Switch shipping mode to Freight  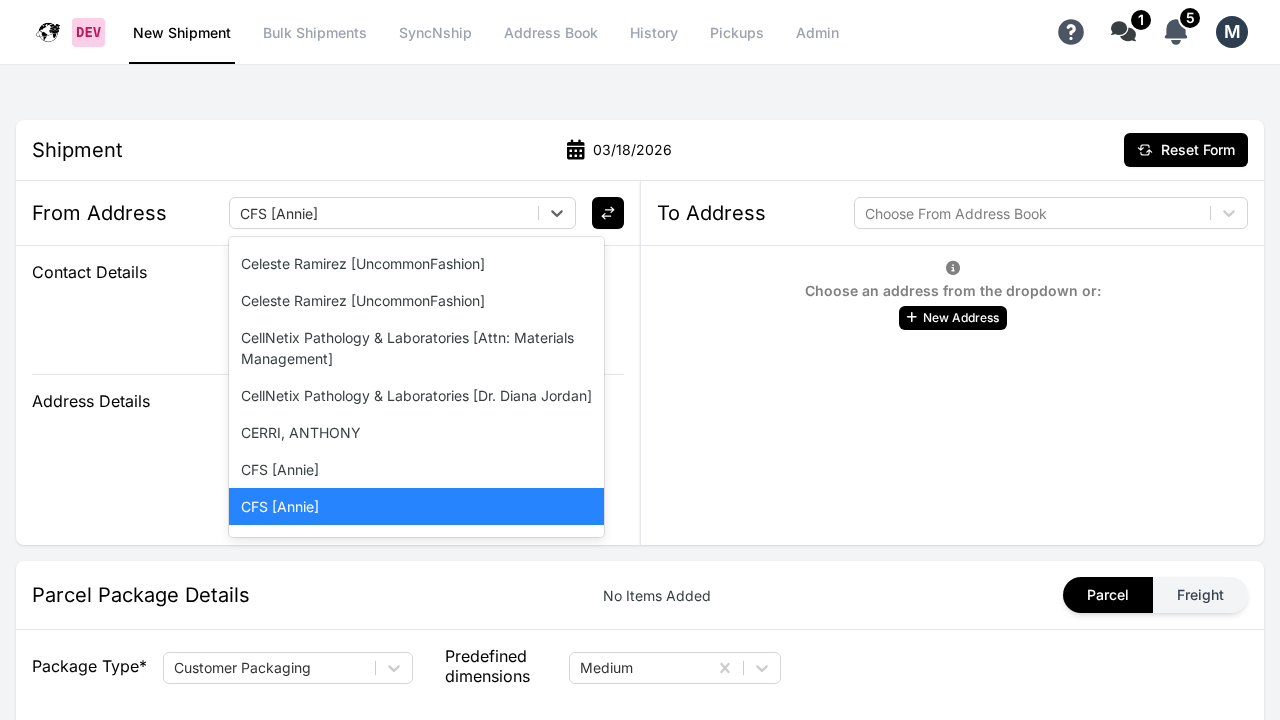[x=1199, y=595]
